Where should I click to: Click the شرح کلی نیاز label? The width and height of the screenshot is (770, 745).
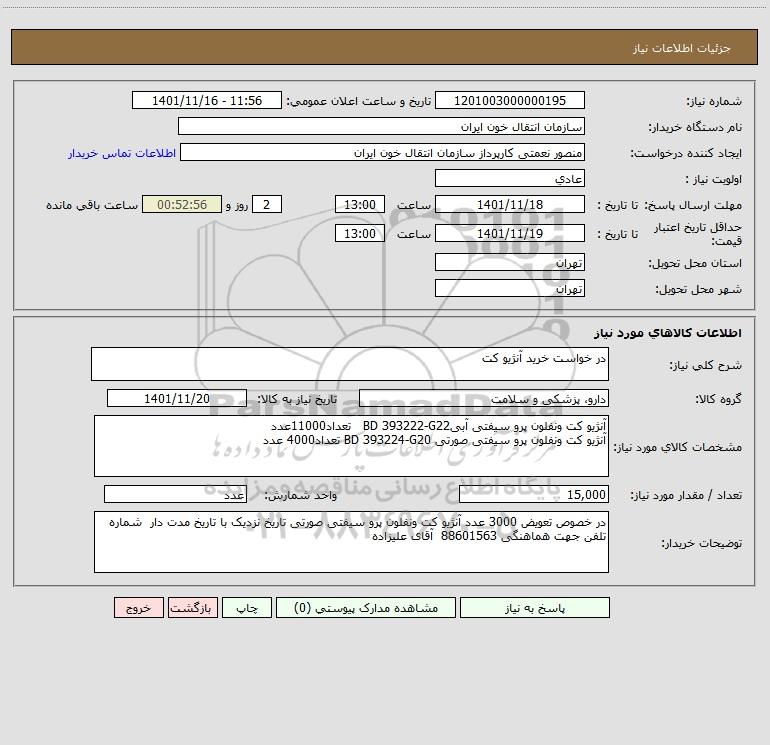[706, 365]
